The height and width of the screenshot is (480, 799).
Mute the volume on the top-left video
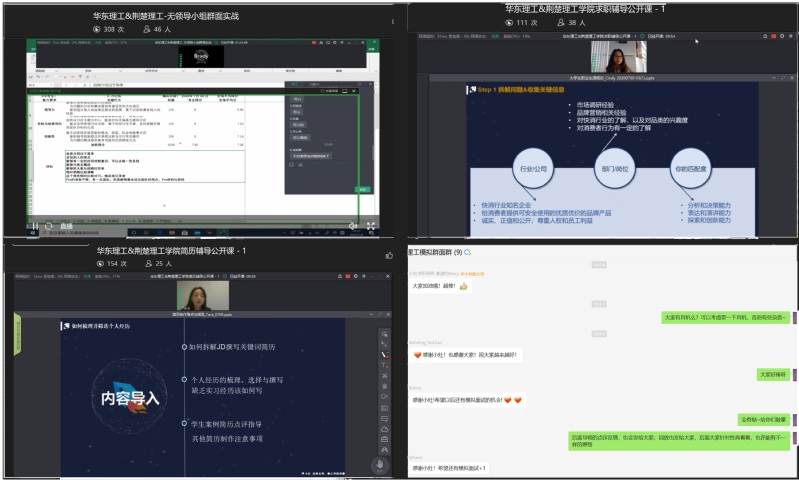[x=353, y=227]
